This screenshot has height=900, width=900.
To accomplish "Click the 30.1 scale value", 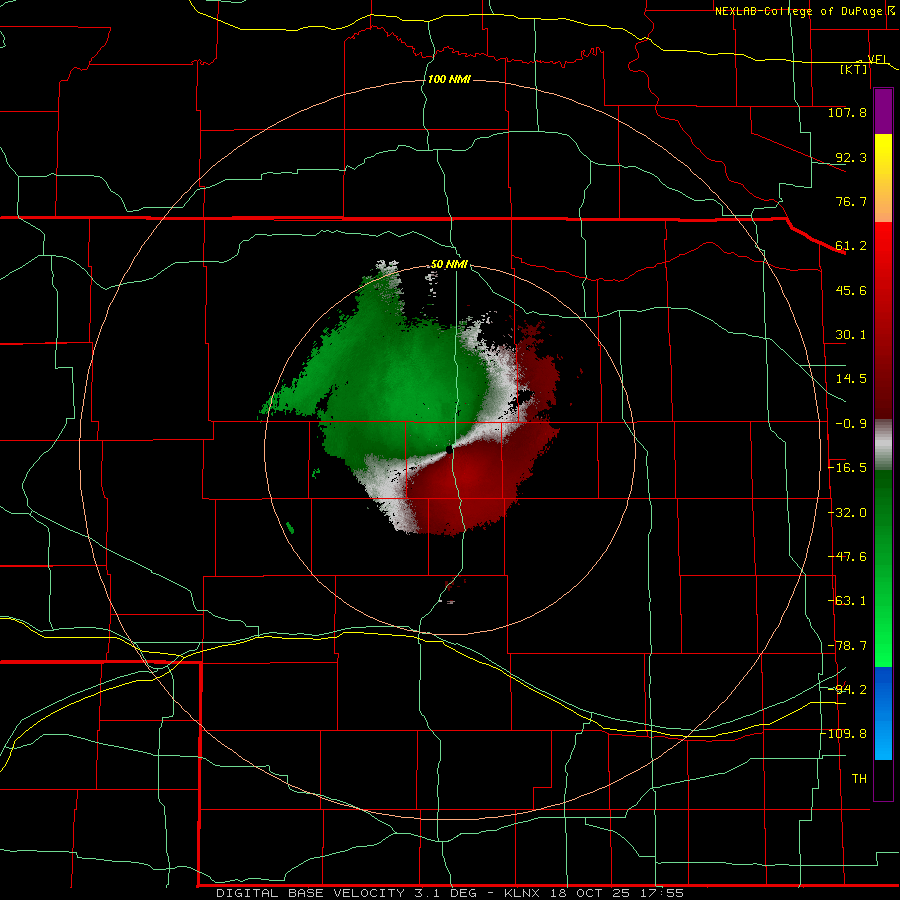I will click(x=851, y=335).
